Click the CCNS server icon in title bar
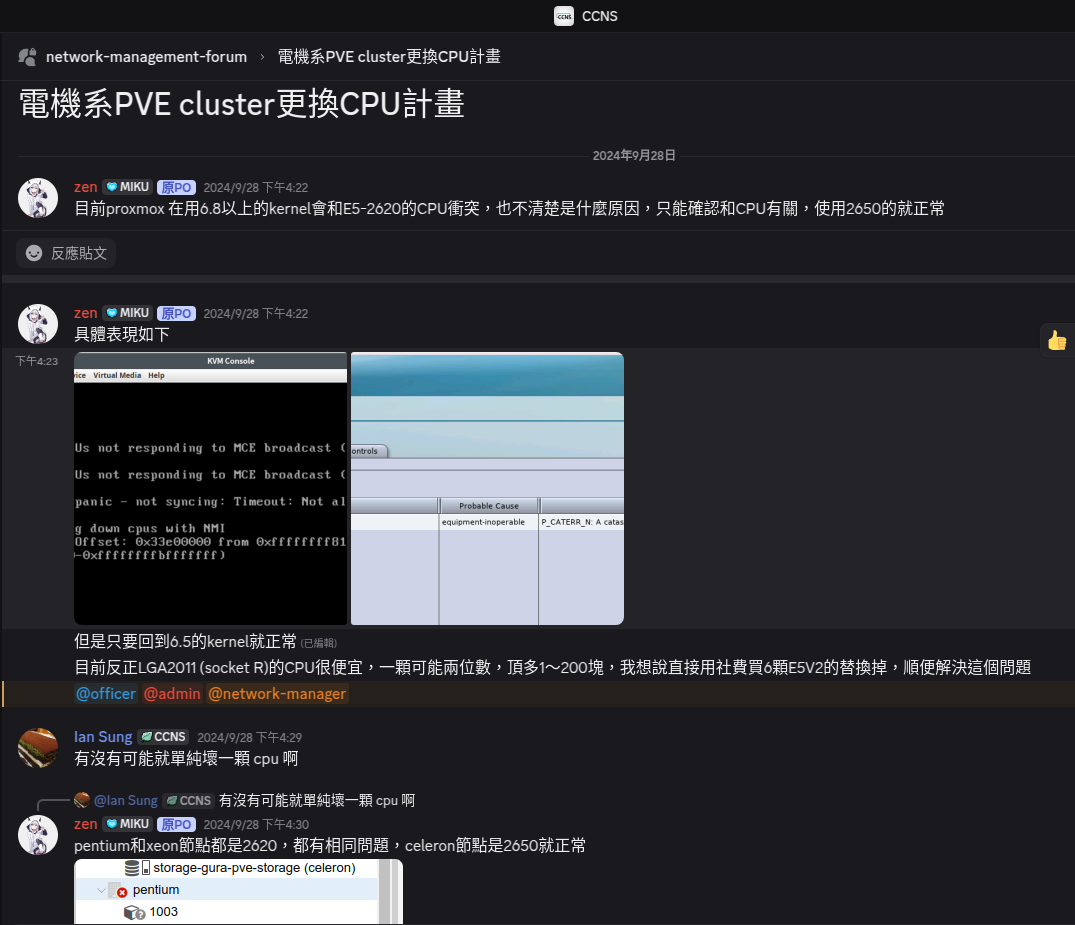The width and height of the screenshot is (1075, 925). [564, 15]
